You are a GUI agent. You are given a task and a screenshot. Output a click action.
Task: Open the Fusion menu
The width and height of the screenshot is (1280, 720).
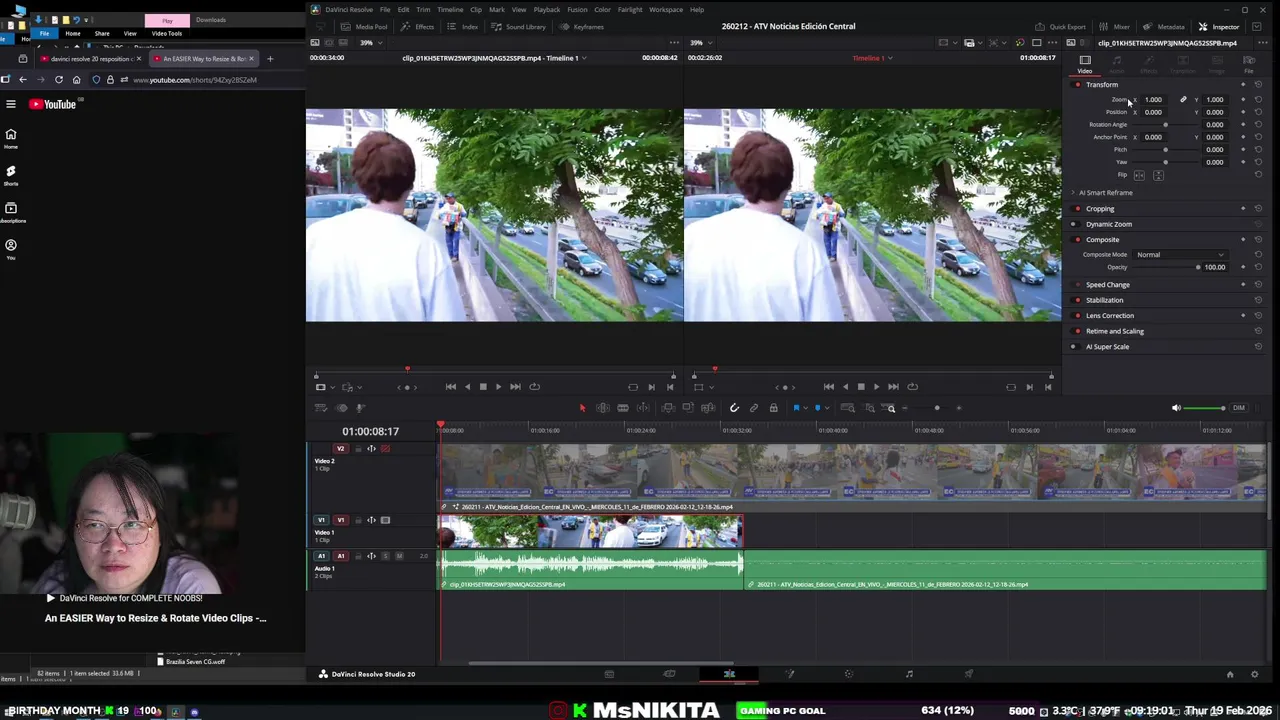coord(577,10)
